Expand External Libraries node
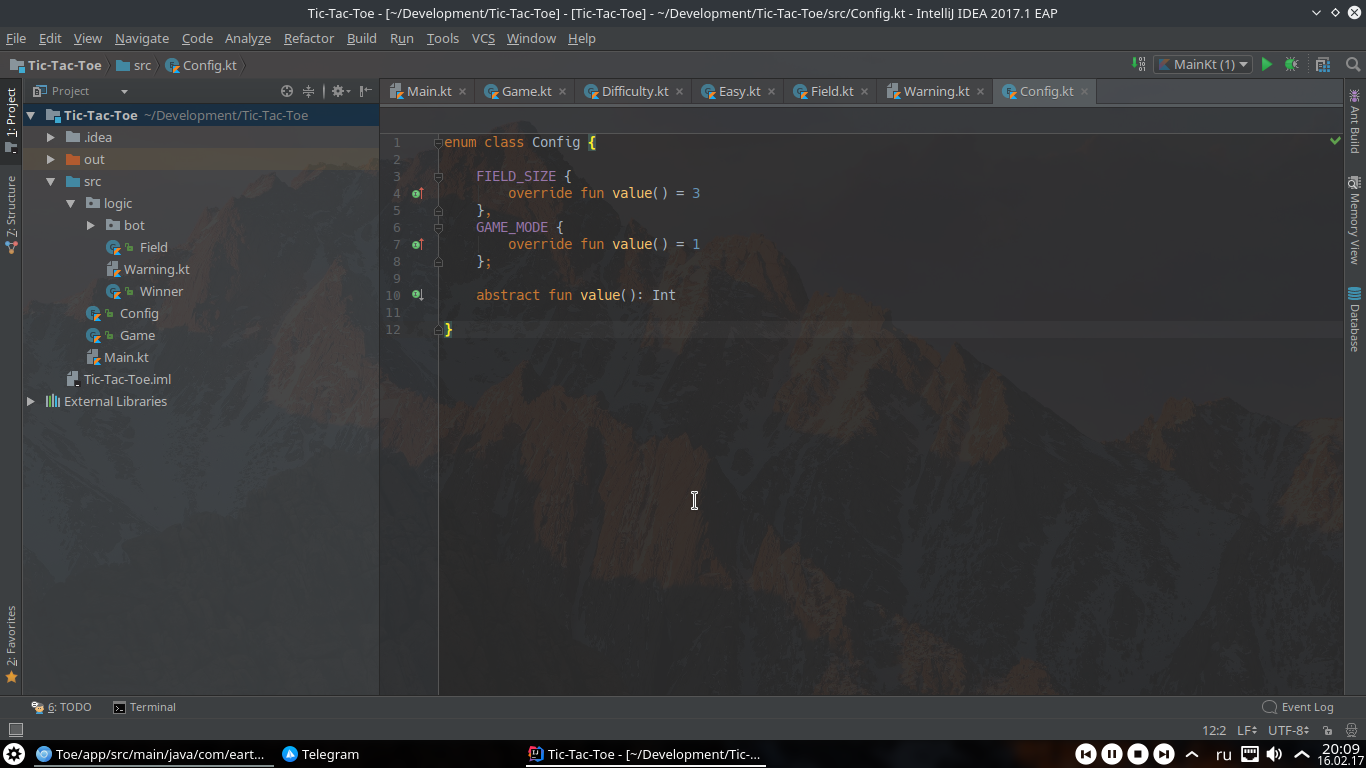The image size is (1366, 768). click(x=31, y=401)
